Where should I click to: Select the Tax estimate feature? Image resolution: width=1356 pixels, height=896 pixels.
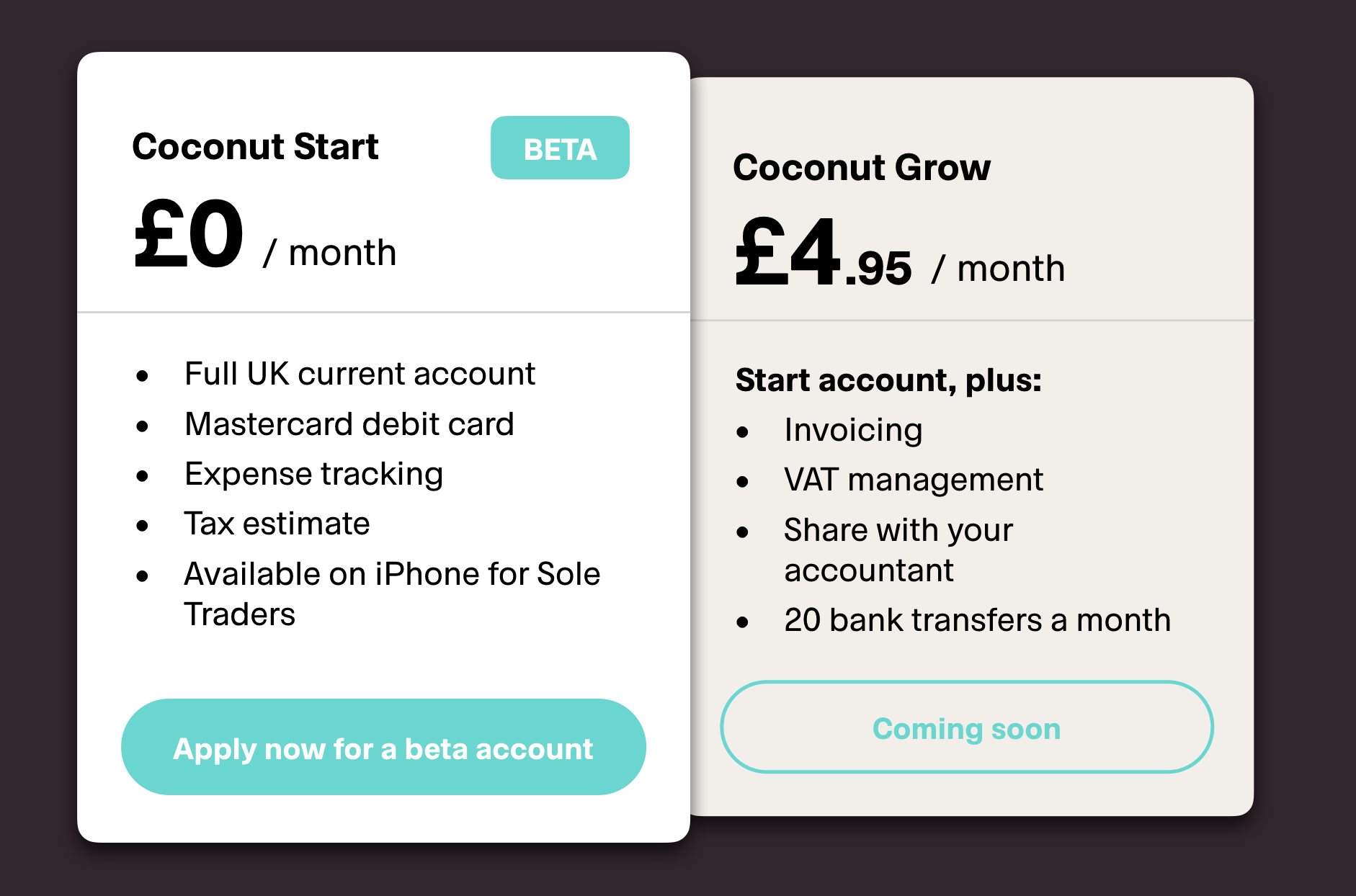coord(277,524)
